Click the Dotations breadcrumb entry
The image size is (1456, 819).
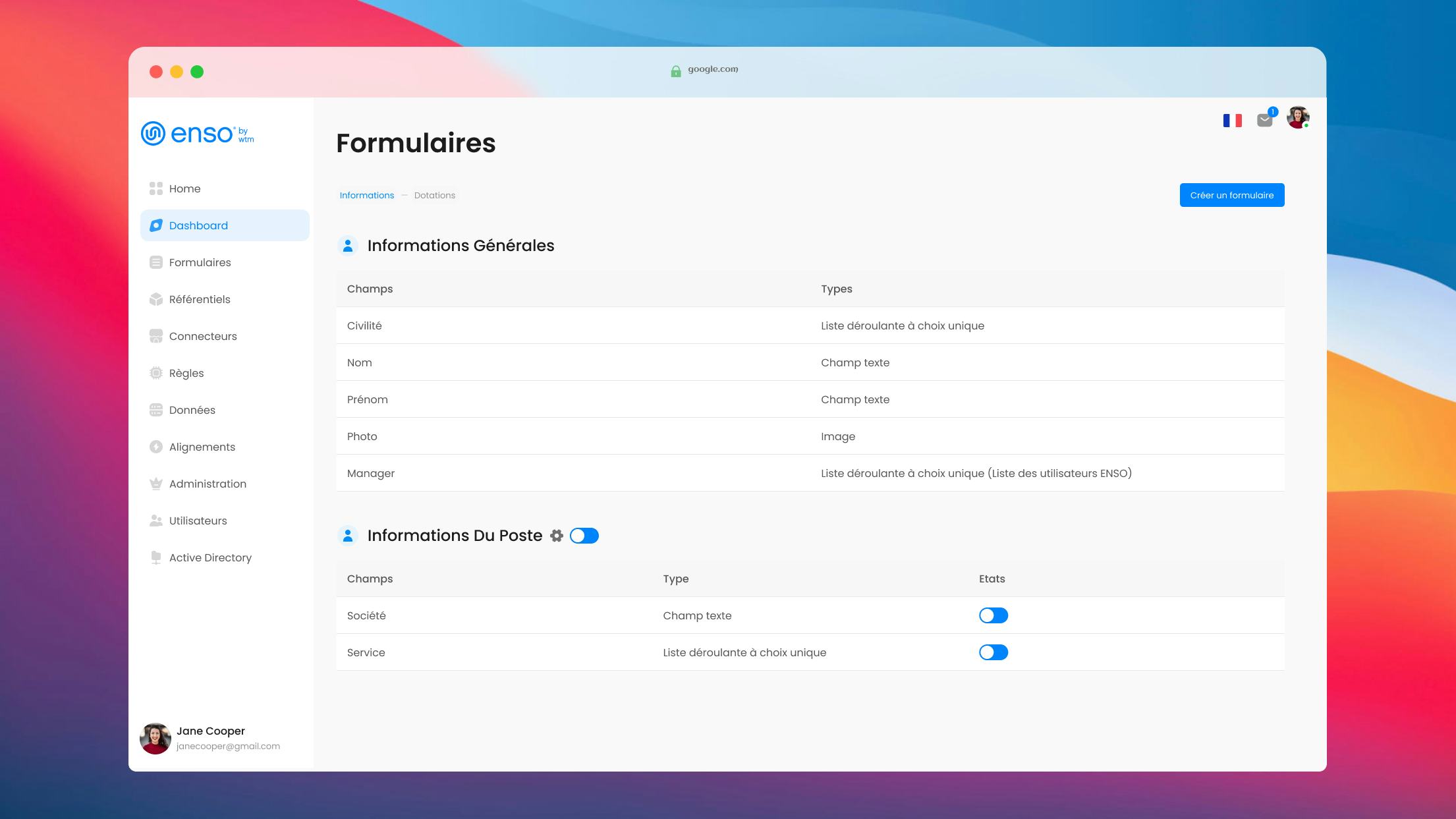coord(435,195)
